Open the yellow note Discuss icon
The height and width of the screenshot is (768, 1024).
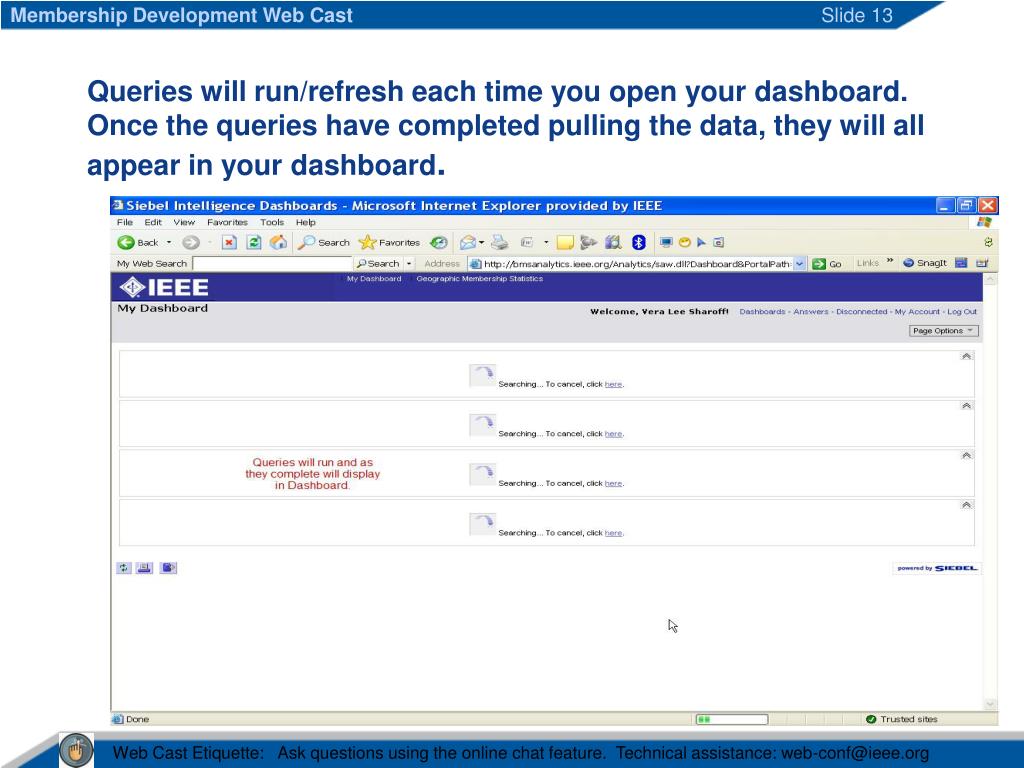tap(565, 243)
